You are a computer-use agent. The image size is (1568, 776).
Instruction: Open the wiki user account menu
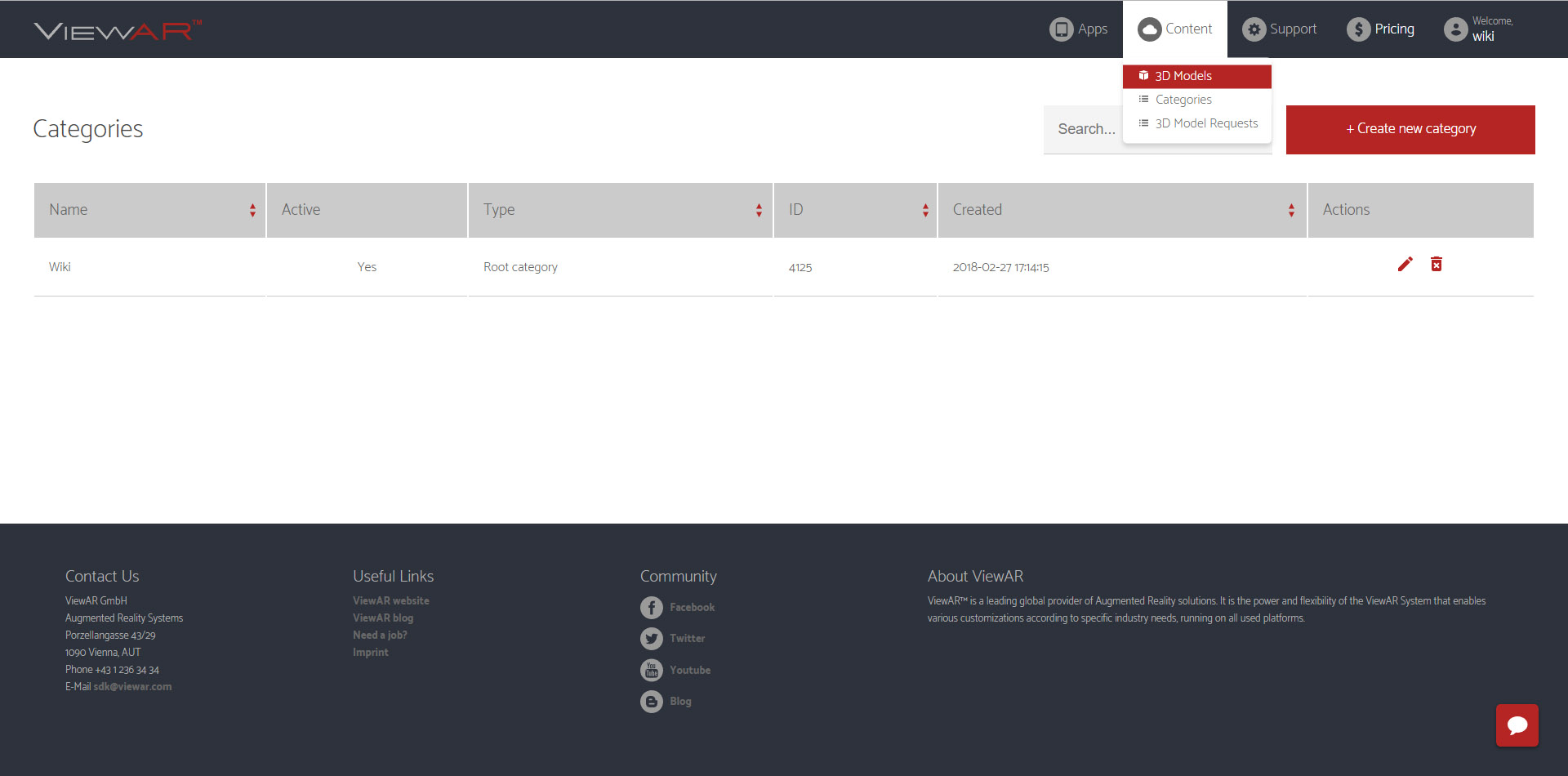[1479, 29]
